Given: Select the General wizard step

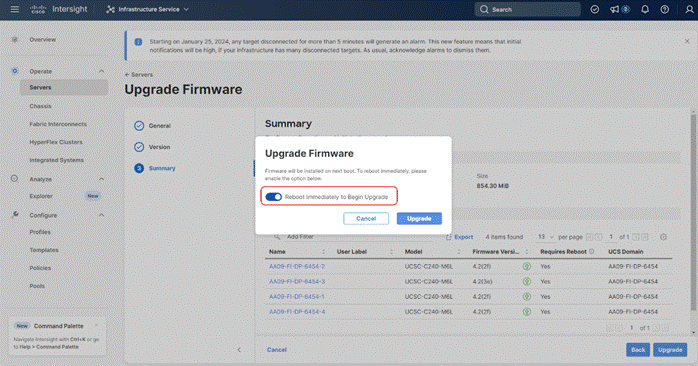Looking at the screenshot, I should coord(153,126).
